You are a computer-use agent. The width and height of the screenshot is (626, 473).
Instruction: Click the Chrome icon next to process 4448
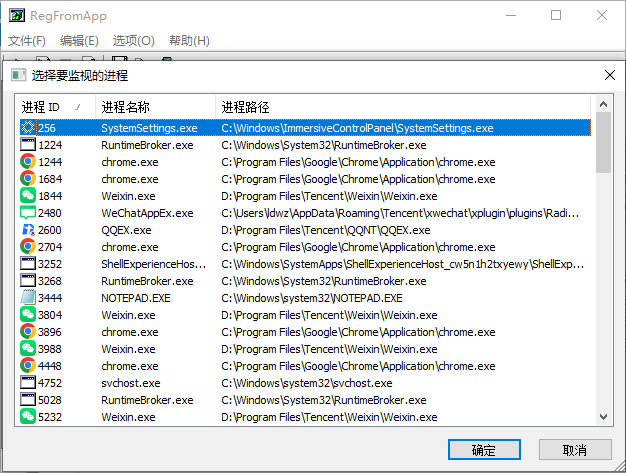point(28,366)
